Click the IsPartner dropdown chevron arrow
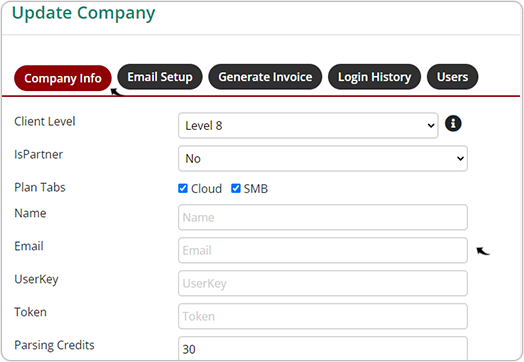524x362 pixels. pyautogui.click(x=460, y=159)
